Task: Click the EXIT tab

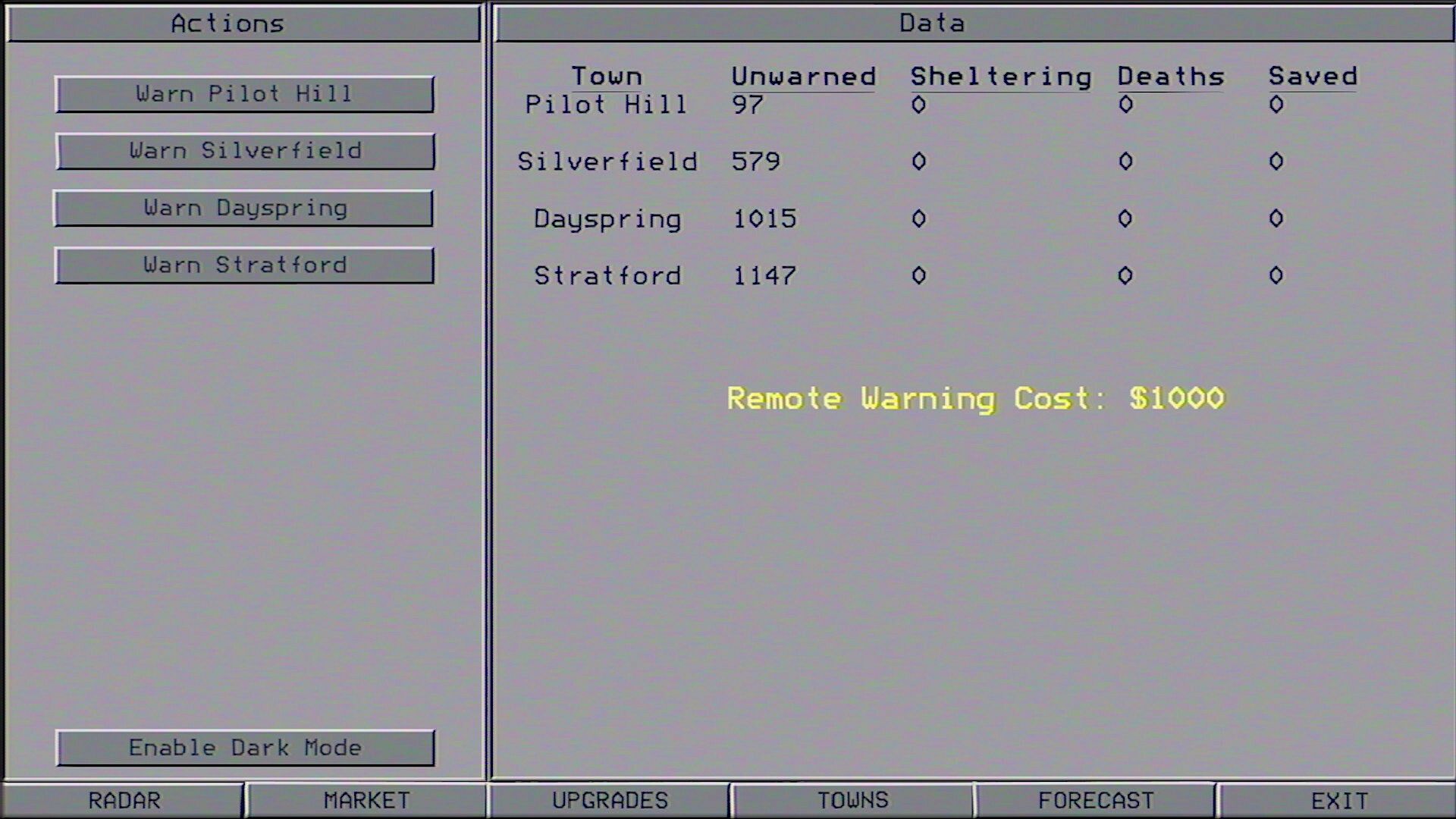Action: click(x=1339, y=801)
